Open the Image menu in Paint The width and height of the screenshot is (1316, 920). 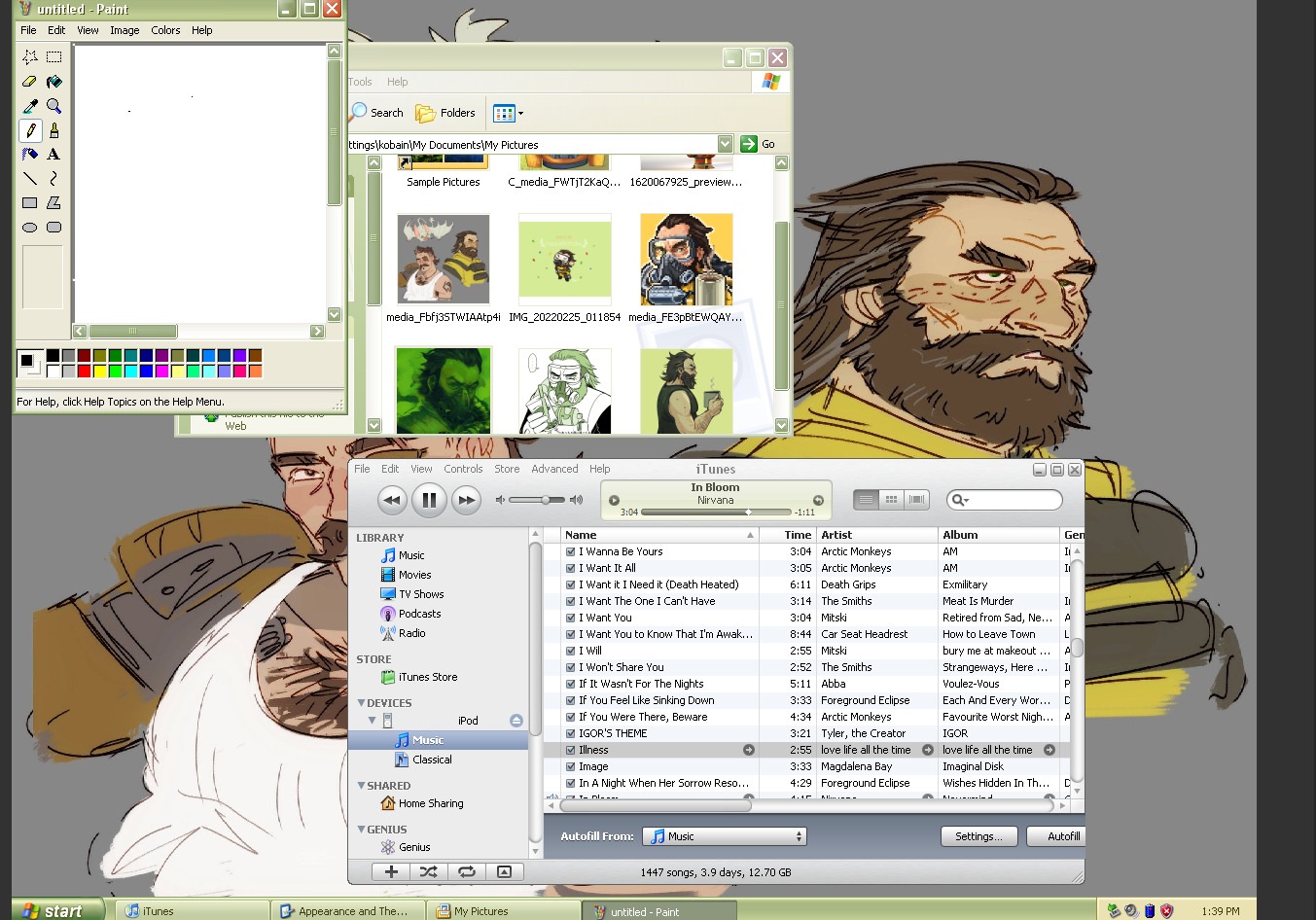[x=124, y=30]
